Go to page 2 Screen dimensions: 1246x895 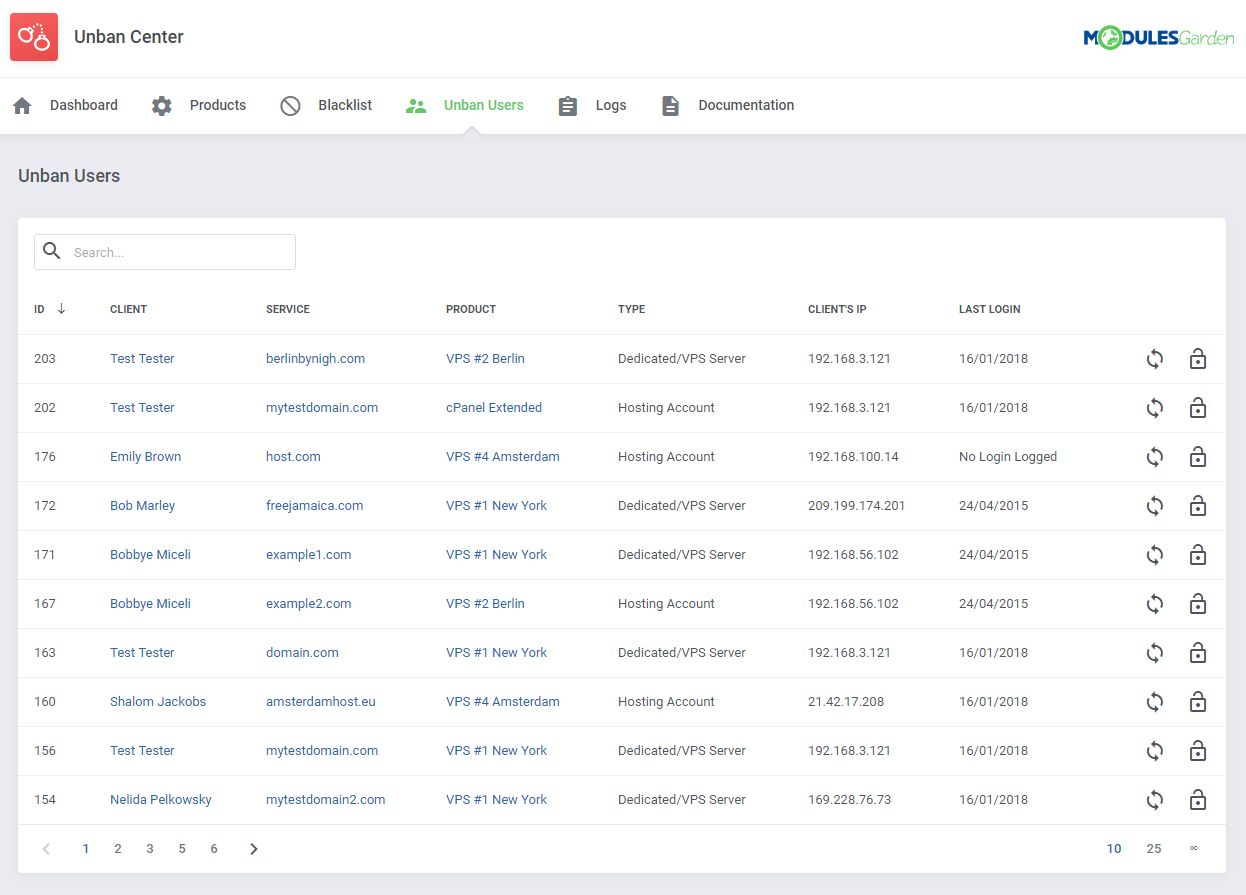point(118,849)
